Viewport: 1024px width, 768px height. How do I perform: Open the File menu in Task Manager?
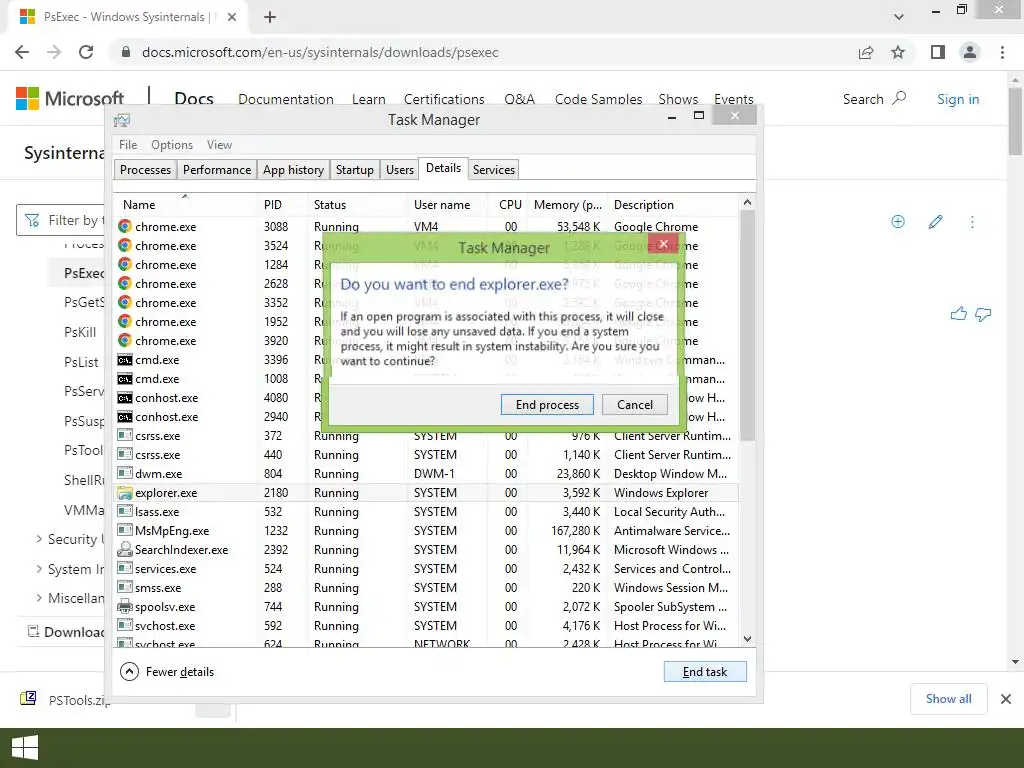pos(128,145)
